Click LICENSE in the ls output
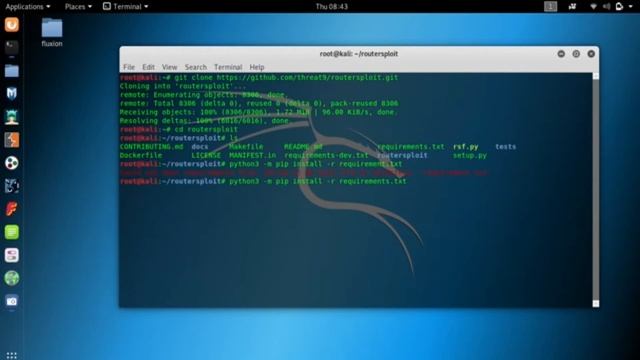The width and height of the screenshot is (640, 360). click(x=206, y=156)
